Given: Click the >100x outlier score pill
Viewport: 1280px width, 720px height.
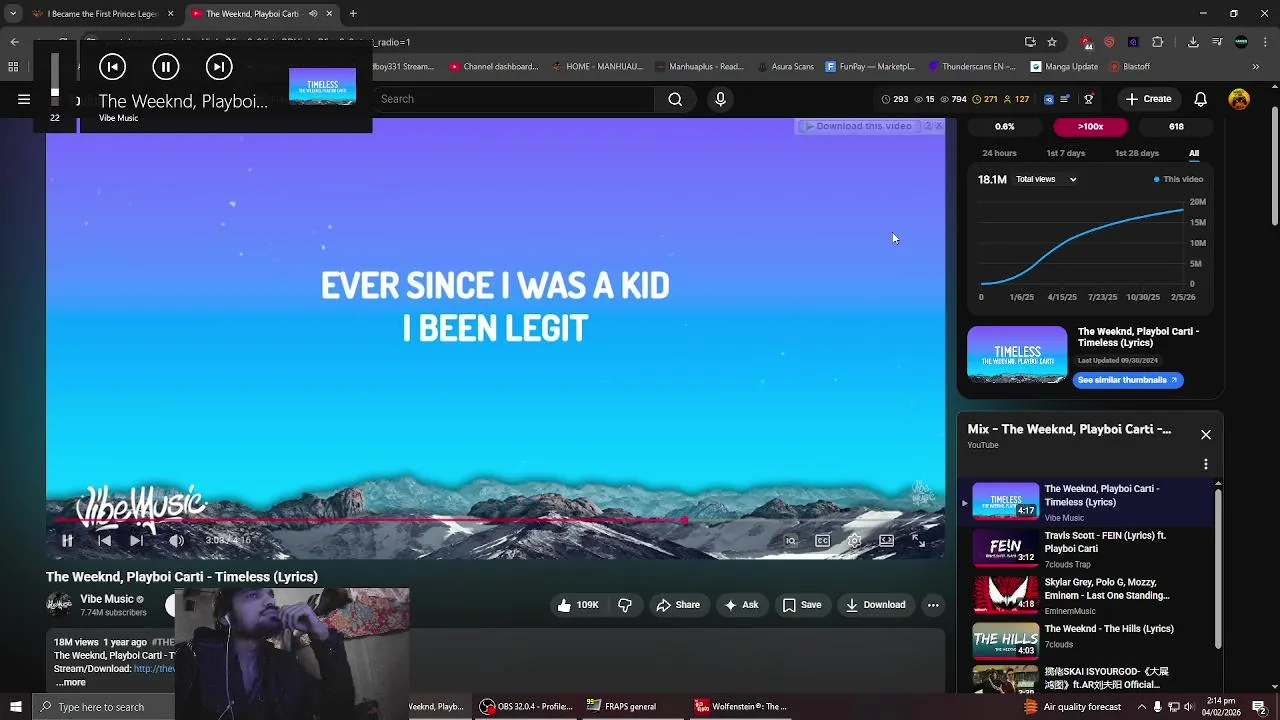Looking at the screenshot, I should (x=1090, y=127).
